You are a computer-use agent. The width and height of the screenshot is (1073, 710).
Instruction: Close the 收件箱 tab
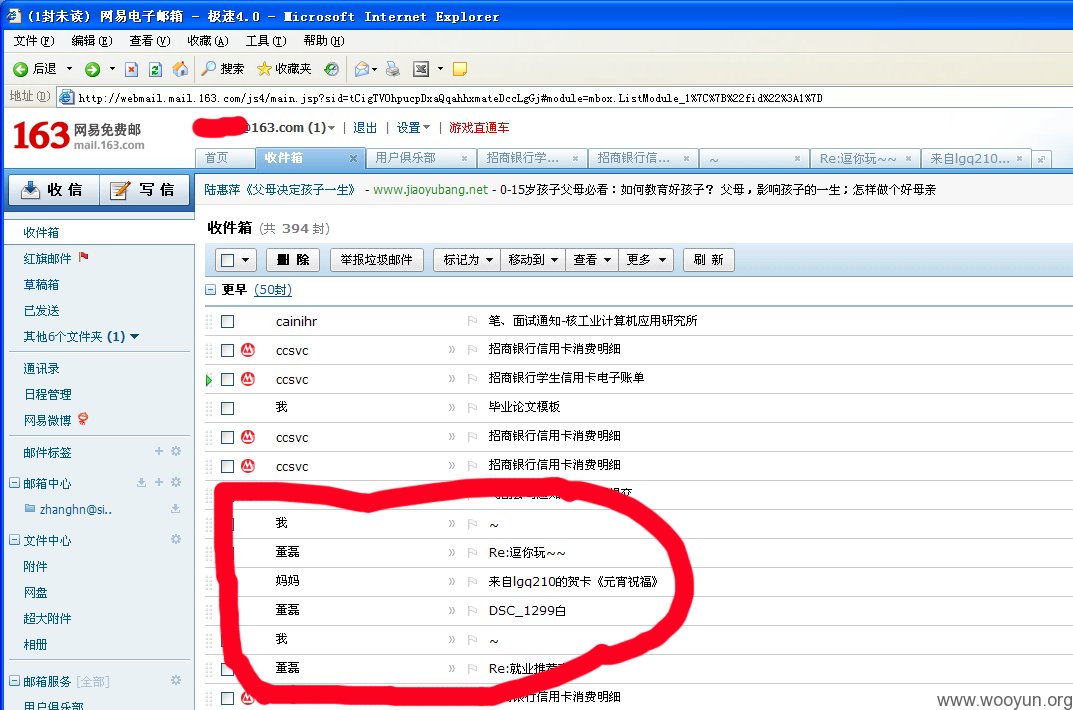[353, 159]
